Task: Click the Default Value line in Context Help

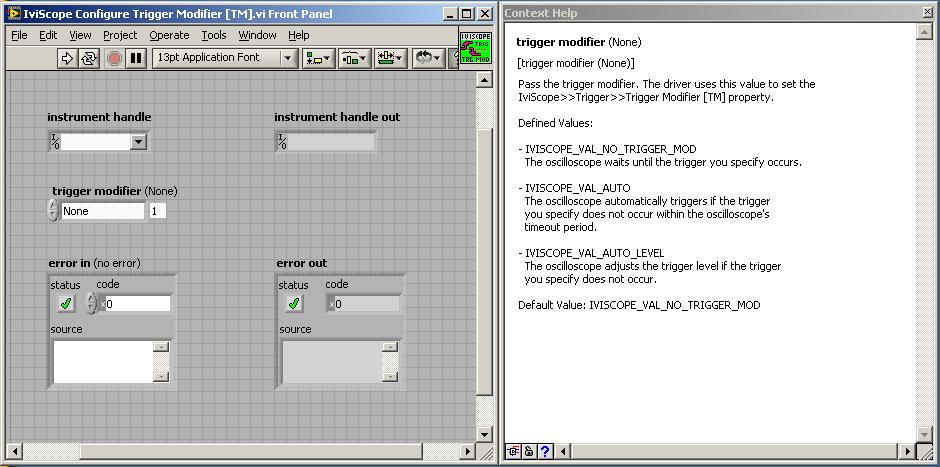Action: point(639,305)
